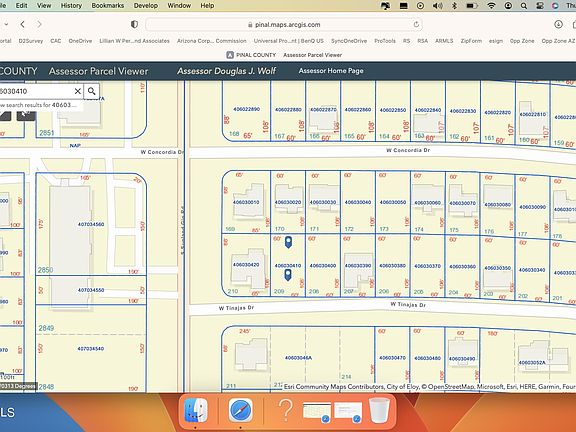Image resolution: width=576 pixels, height=432 pixels.
Task: Open the Bookmarks menu
Action: click(108, 6)
